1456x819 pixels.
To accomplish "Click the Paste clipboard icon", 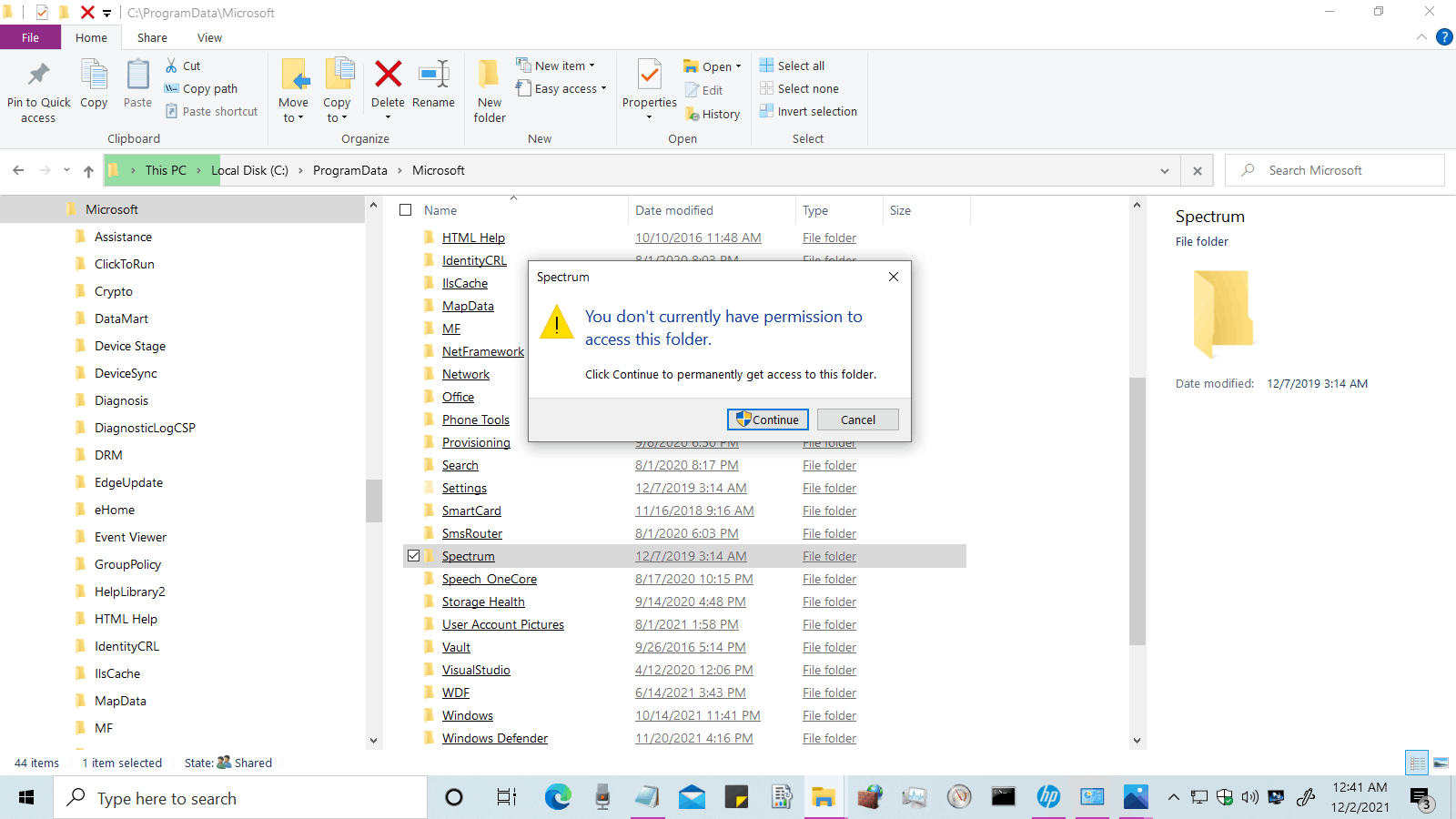I will tap(138, 75).
